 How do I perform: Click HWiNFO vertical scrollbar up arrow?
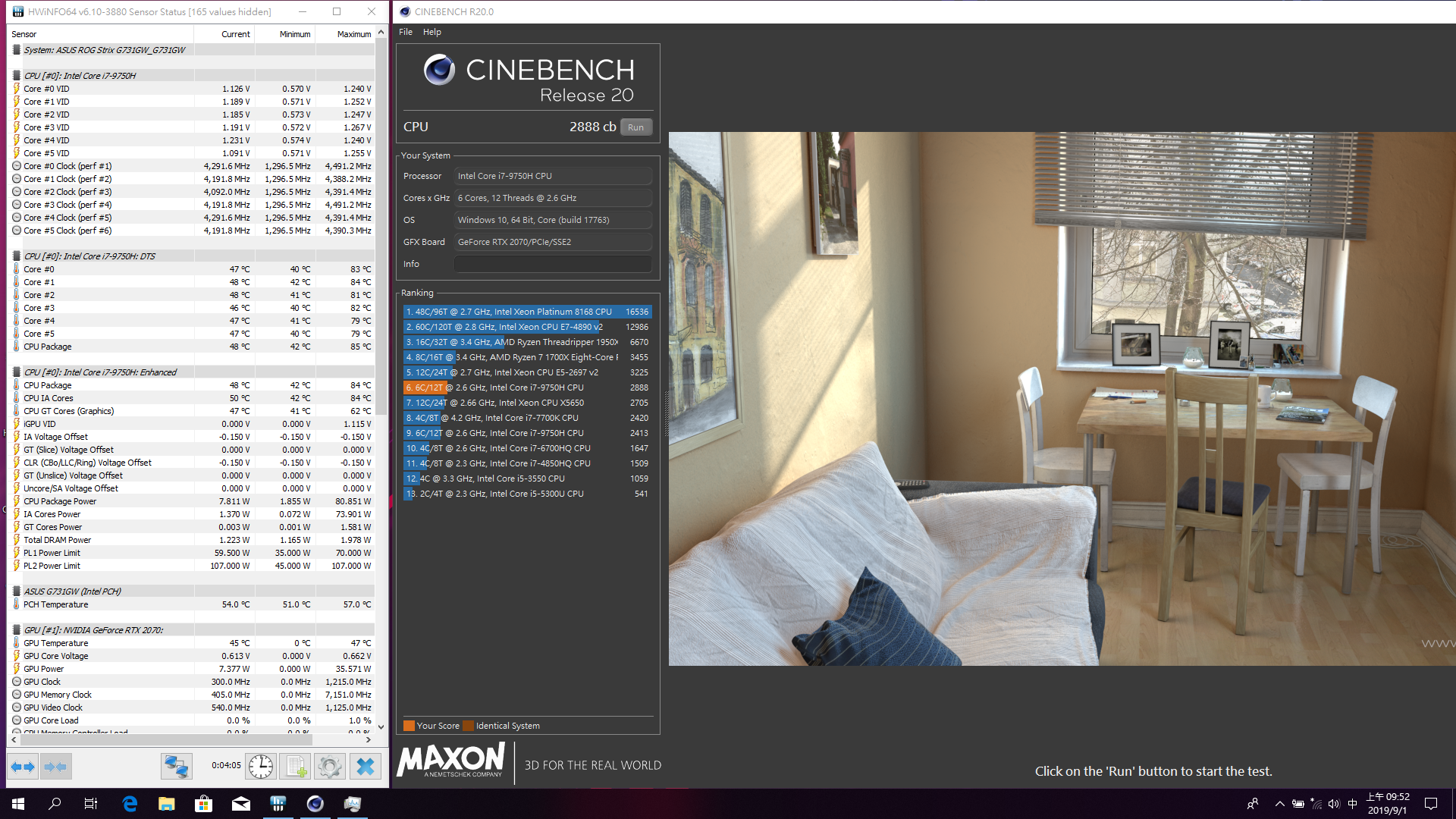tap(381, 33)
